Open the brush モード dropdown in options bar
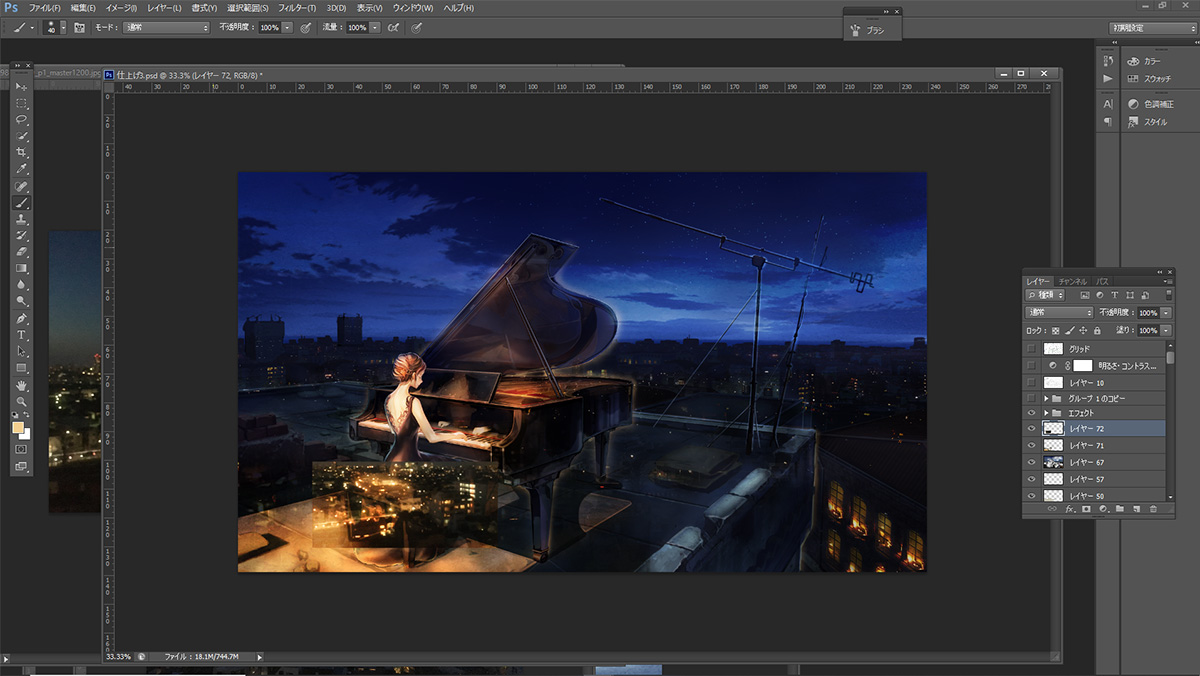The height and width of the screenshot is (676, 1200). (x=165, y=28)
